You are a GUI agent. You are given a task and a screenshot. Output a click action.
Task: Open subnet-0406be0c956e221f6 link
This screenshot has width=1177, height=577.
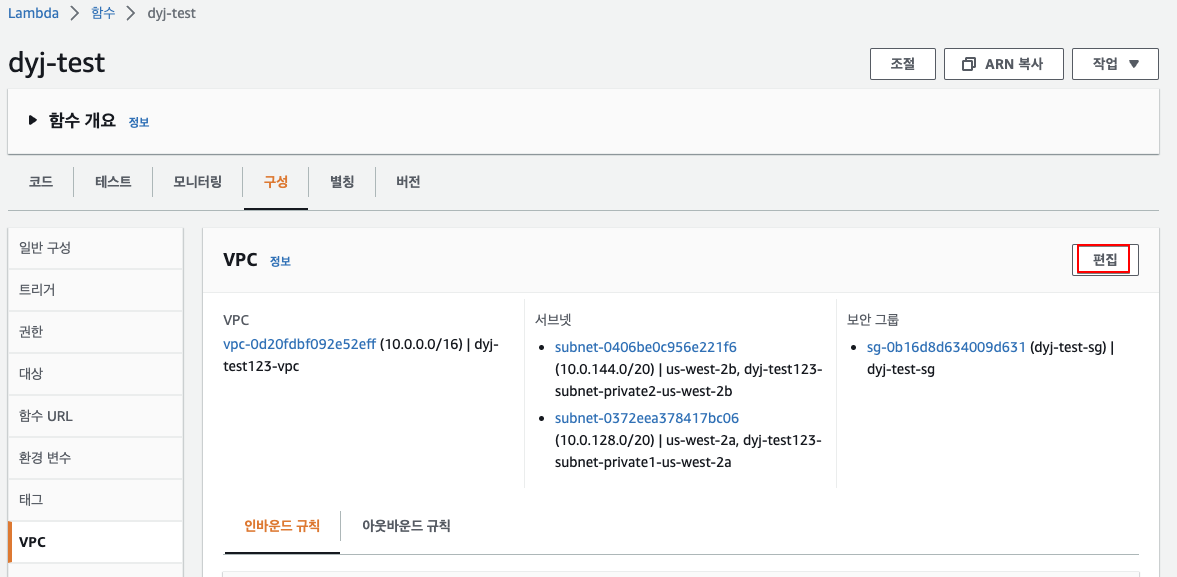tap(645, 347)
